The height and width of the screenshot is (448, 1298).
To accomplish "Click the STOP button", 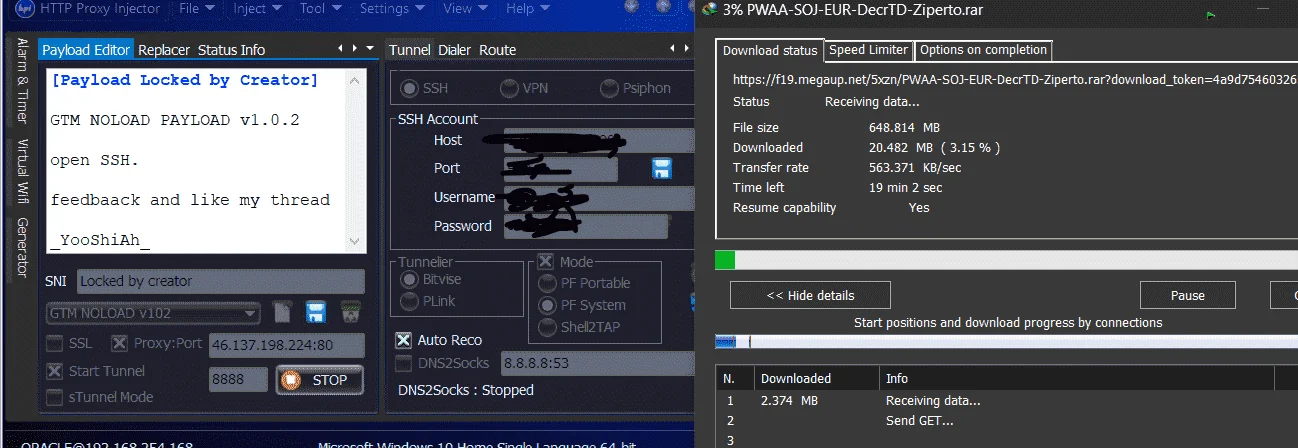I will coord(318,380).
